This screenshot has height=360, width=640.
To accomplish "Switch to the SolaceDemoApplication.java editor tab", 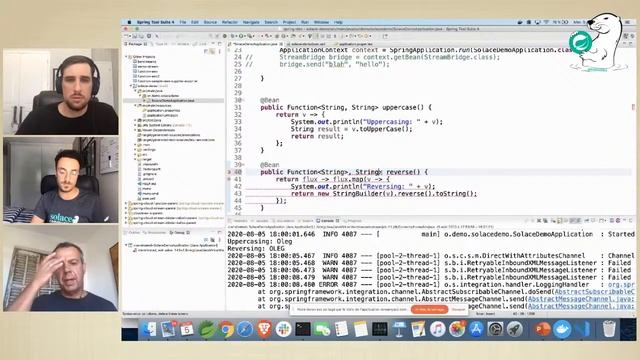I will coord(254,44).
